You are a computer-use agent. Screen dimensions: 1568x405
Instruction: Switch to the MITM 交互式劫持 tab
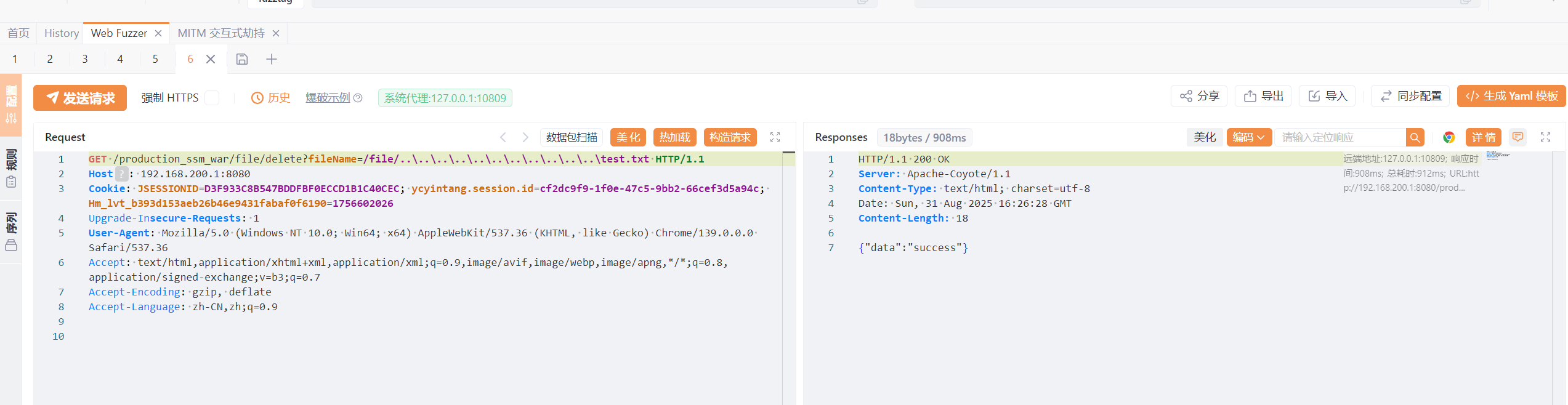[x=221, y=33]
